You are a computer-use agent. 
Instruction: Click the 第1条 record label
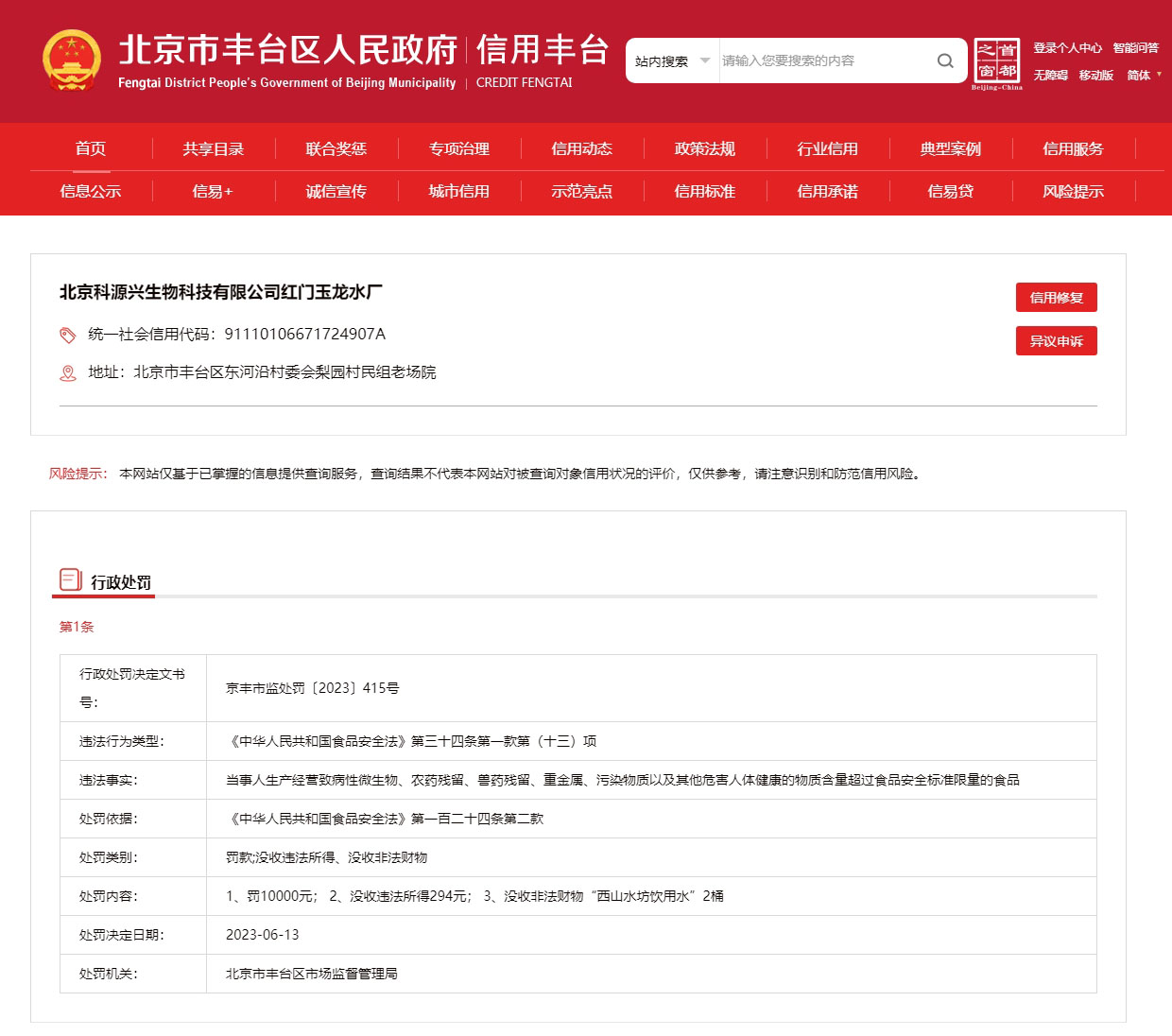pyautogui.click(x=77, y=627)
